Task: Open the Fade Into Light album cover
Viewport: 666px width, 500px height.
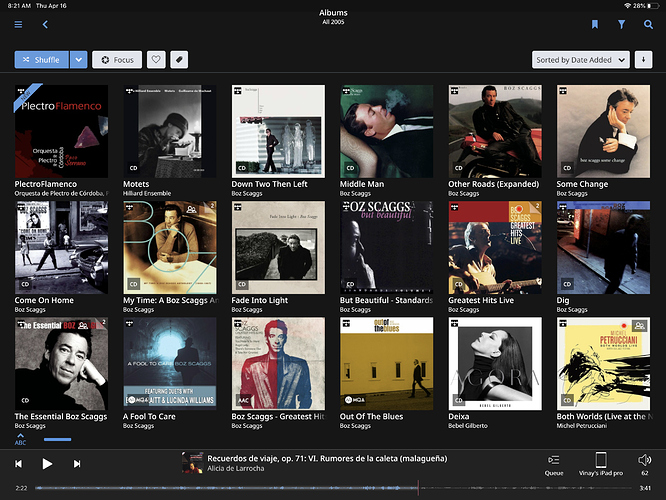Action: click(278, 247)
